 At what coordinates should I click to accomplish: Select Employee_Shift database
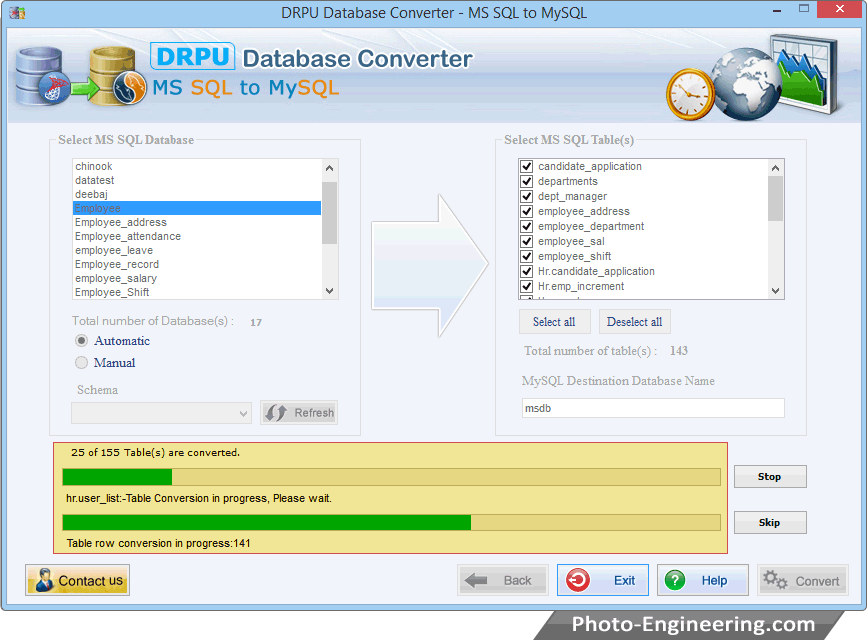coord(196,292)
